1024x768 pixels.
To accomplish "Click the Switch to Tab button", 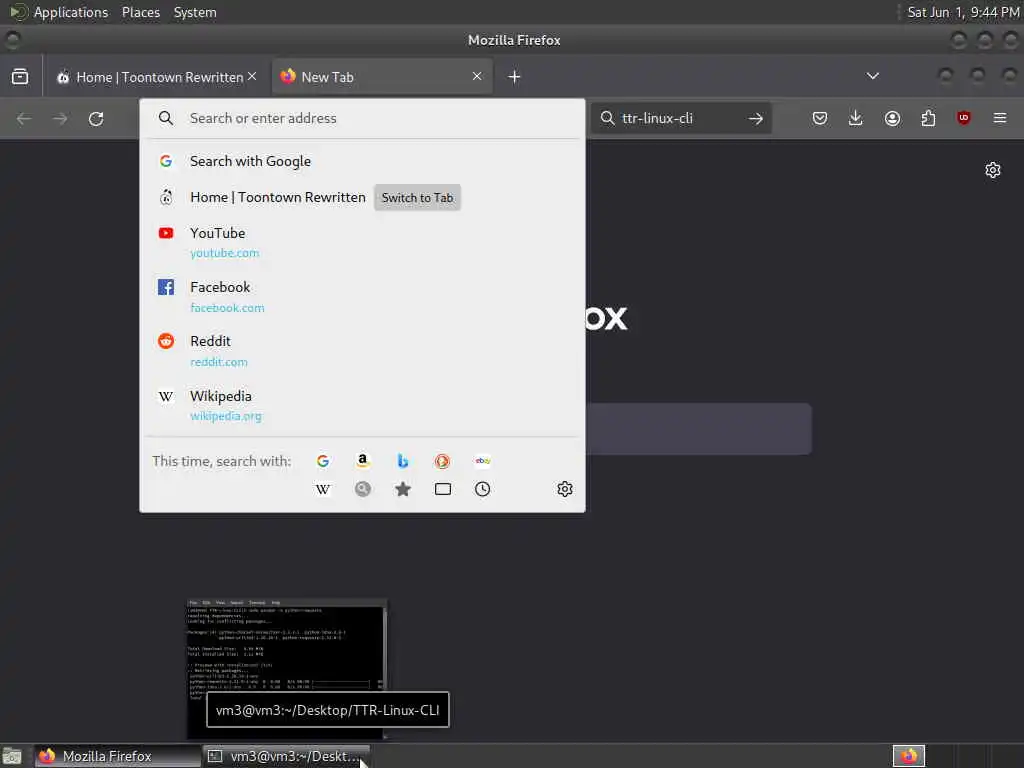I will coord(417,197).
